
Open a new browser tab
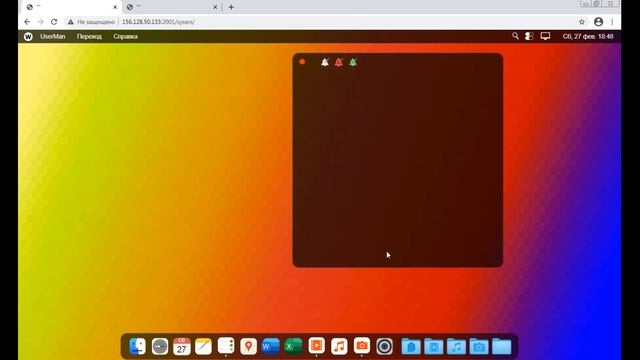tap(231, 7)
